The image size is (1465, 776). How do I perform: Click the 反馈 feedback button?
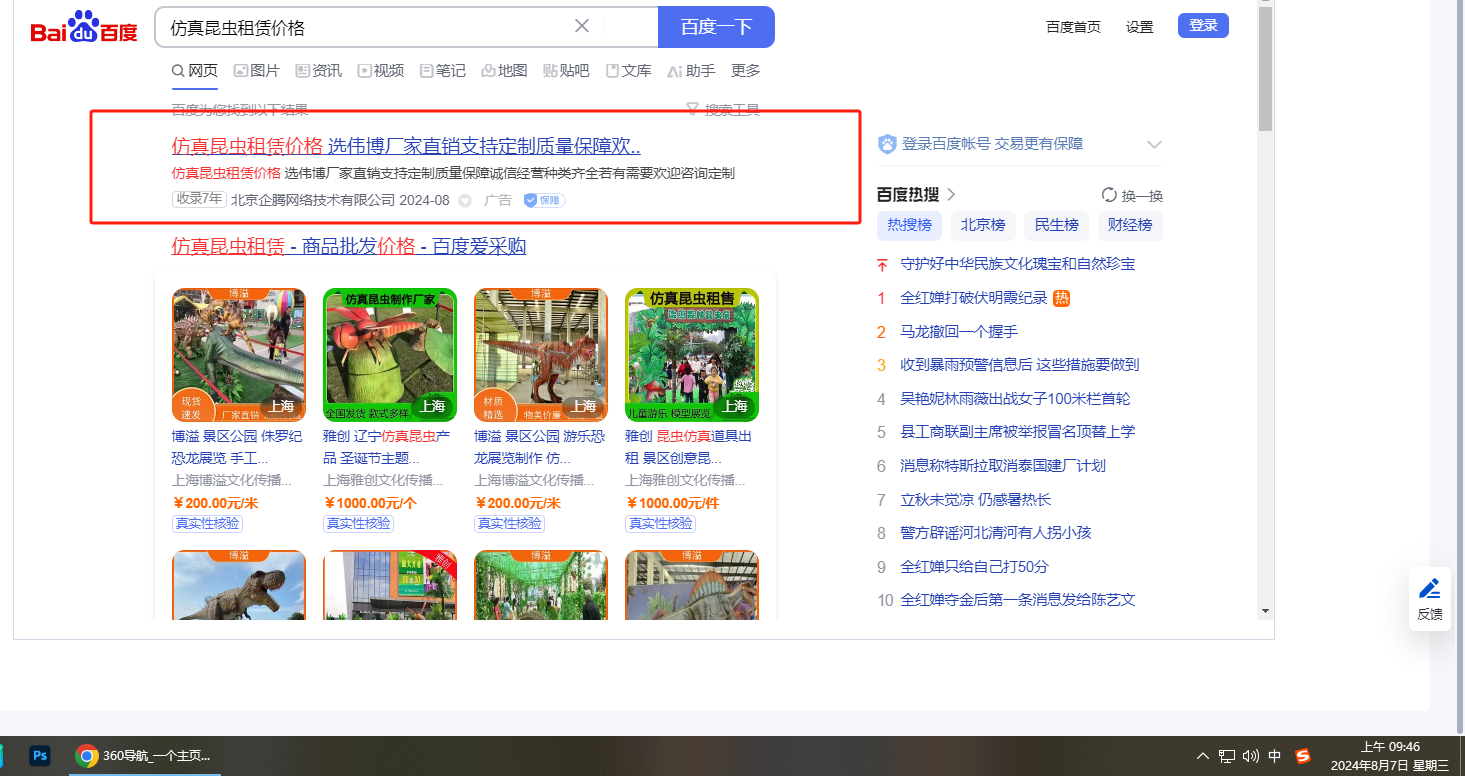point(1430,599)
